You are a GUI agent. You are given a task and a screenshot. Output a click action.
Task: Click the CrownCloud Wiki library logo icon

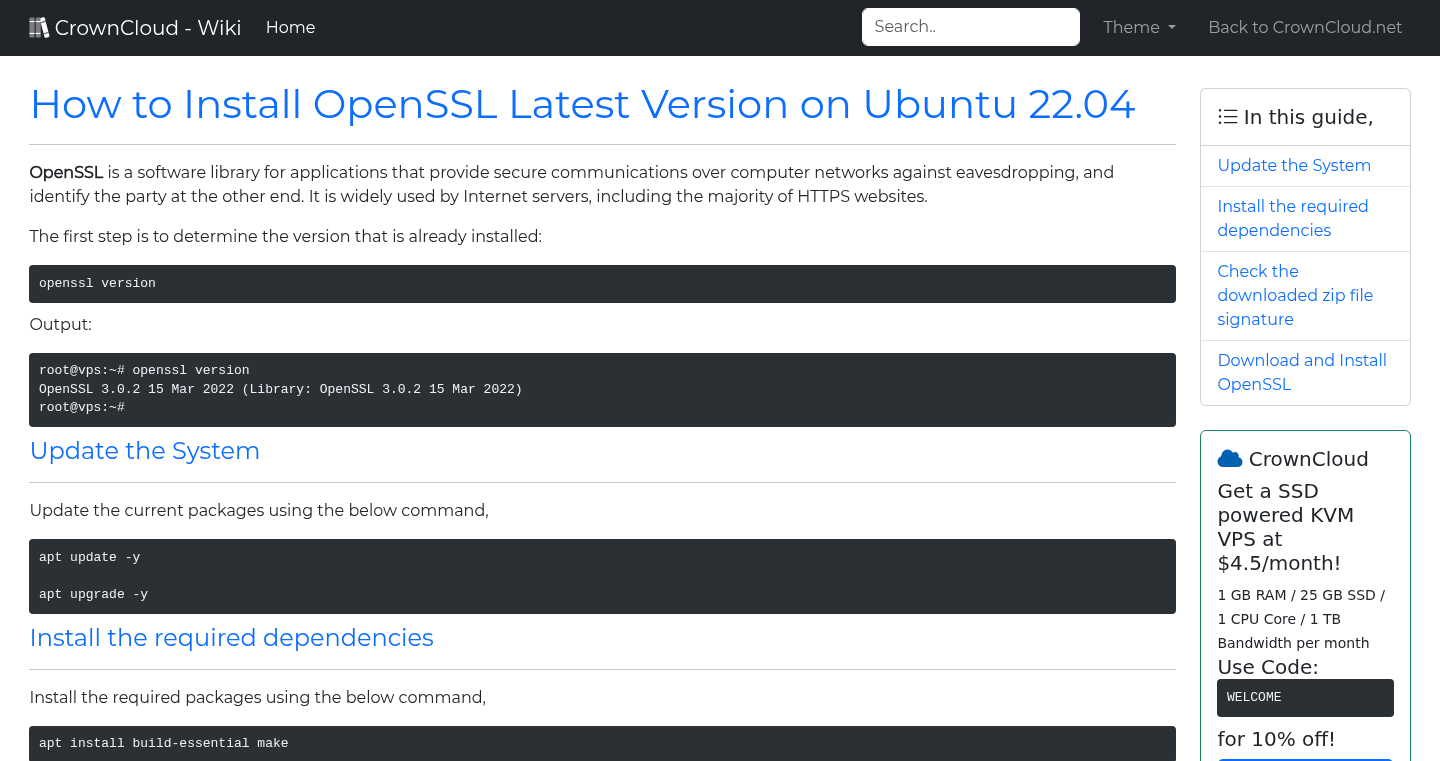(x=39, y=26)
